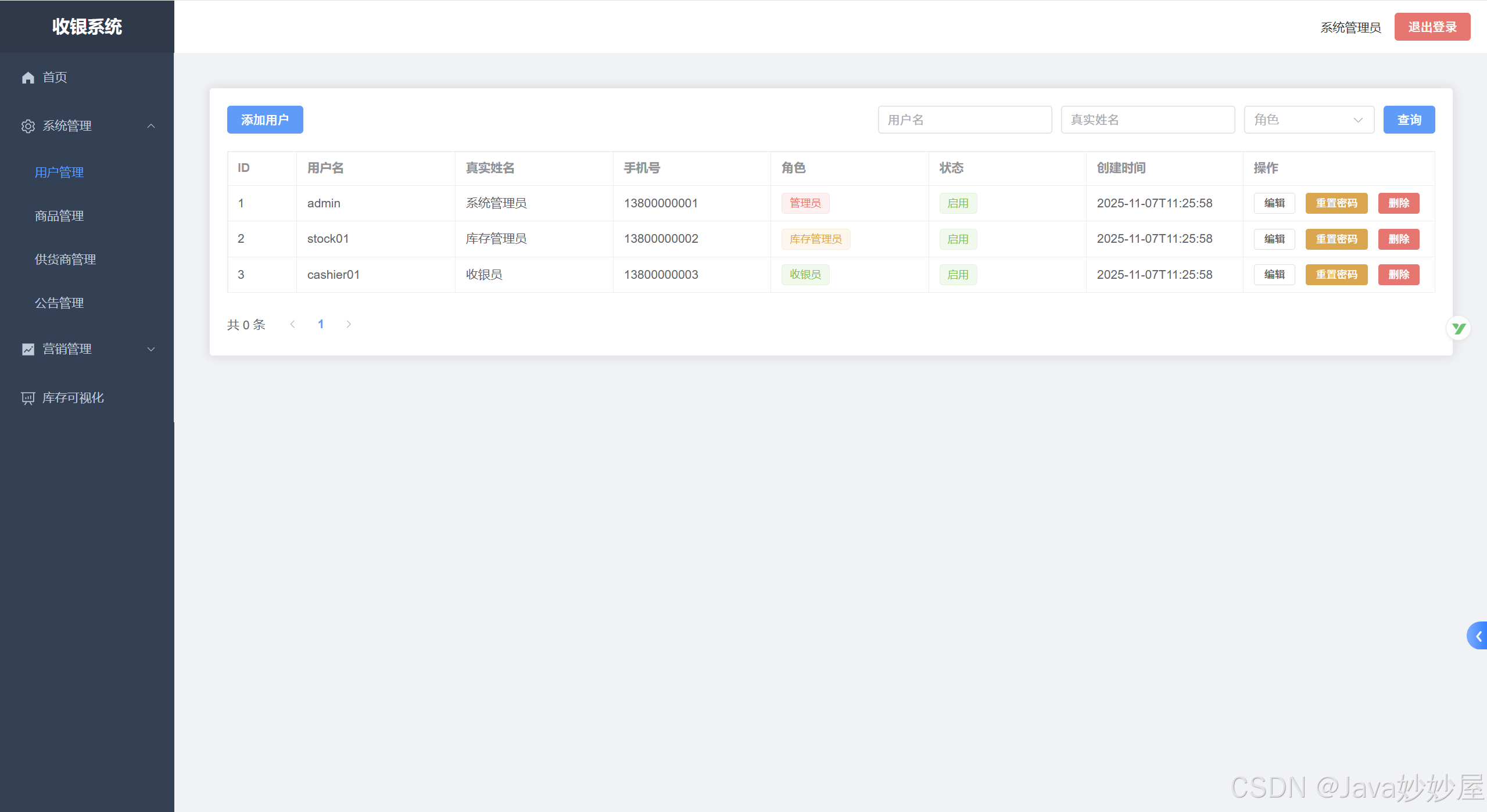Go to the next page arrow
This screenshot has height=812, width=1487.
pyautogui.click(x=349, y=325)
